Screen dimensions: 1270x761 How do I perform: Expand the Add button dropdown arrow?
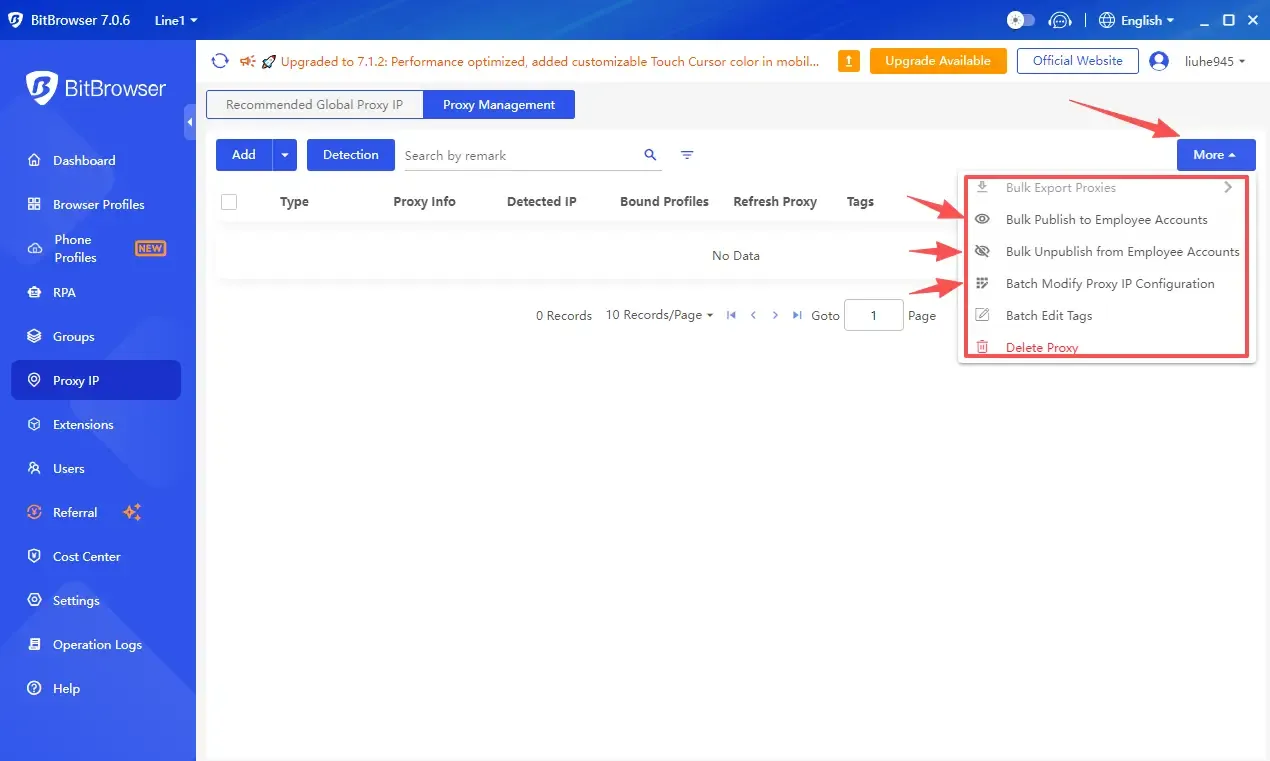coord(285,155)
